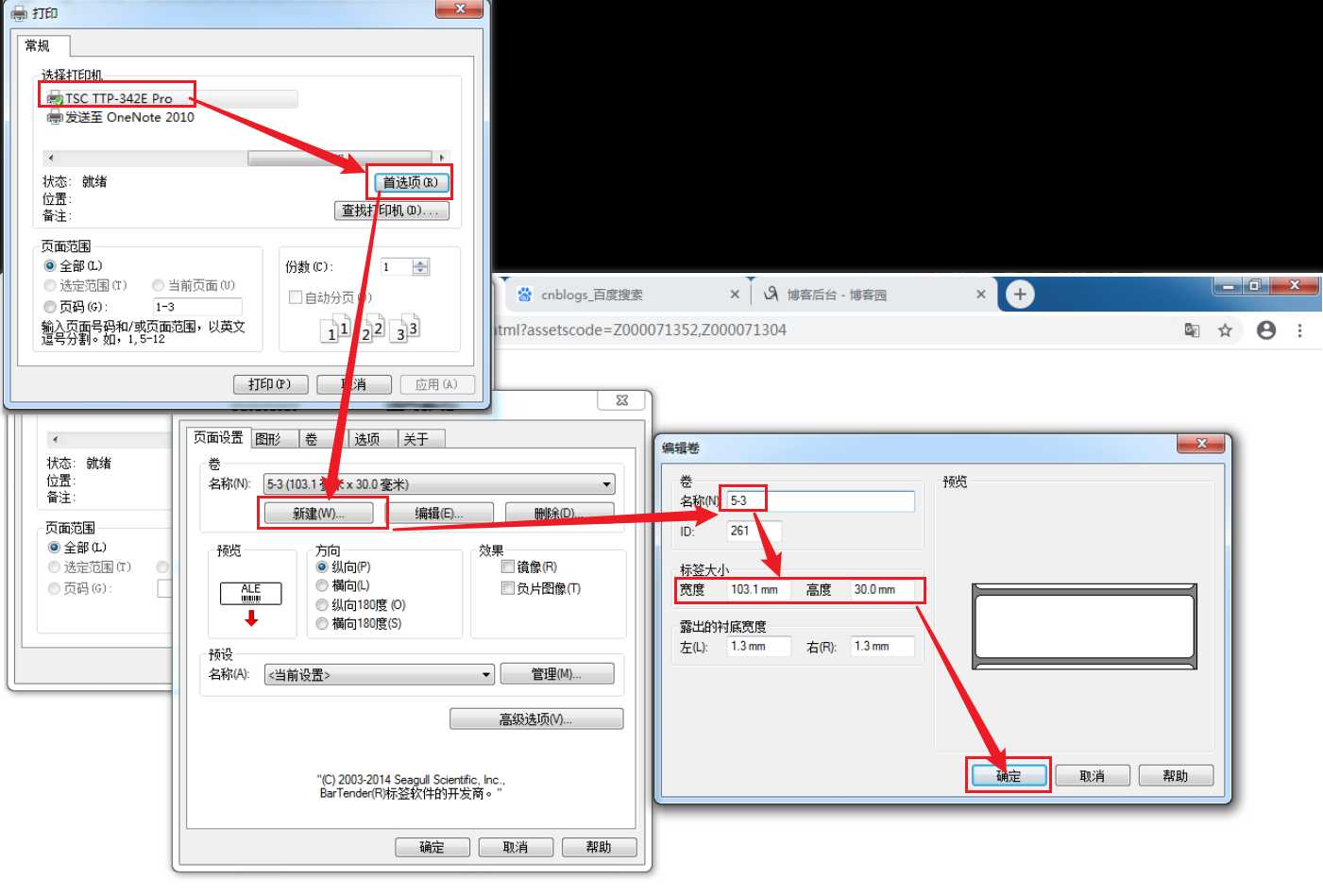Click the 首选项 preferences button
1323x896 pixels.
pyautogui.click(x=410, y=182)
